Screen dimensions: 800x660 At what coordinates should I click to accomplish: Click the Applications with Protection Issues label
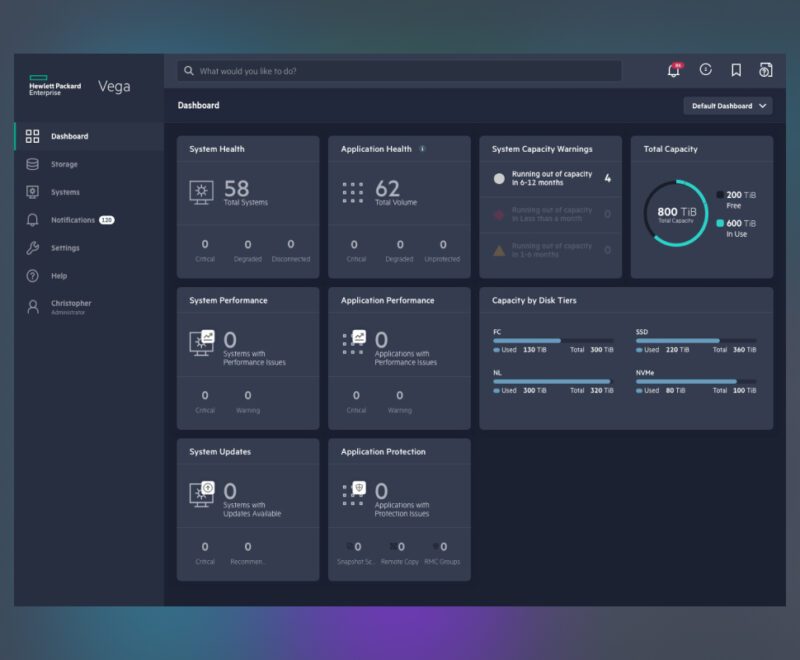point(402,509)
